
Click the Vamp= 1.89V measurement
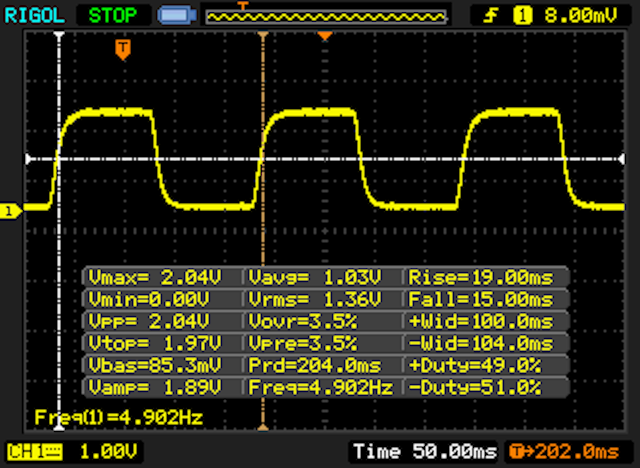click(154, 387)
